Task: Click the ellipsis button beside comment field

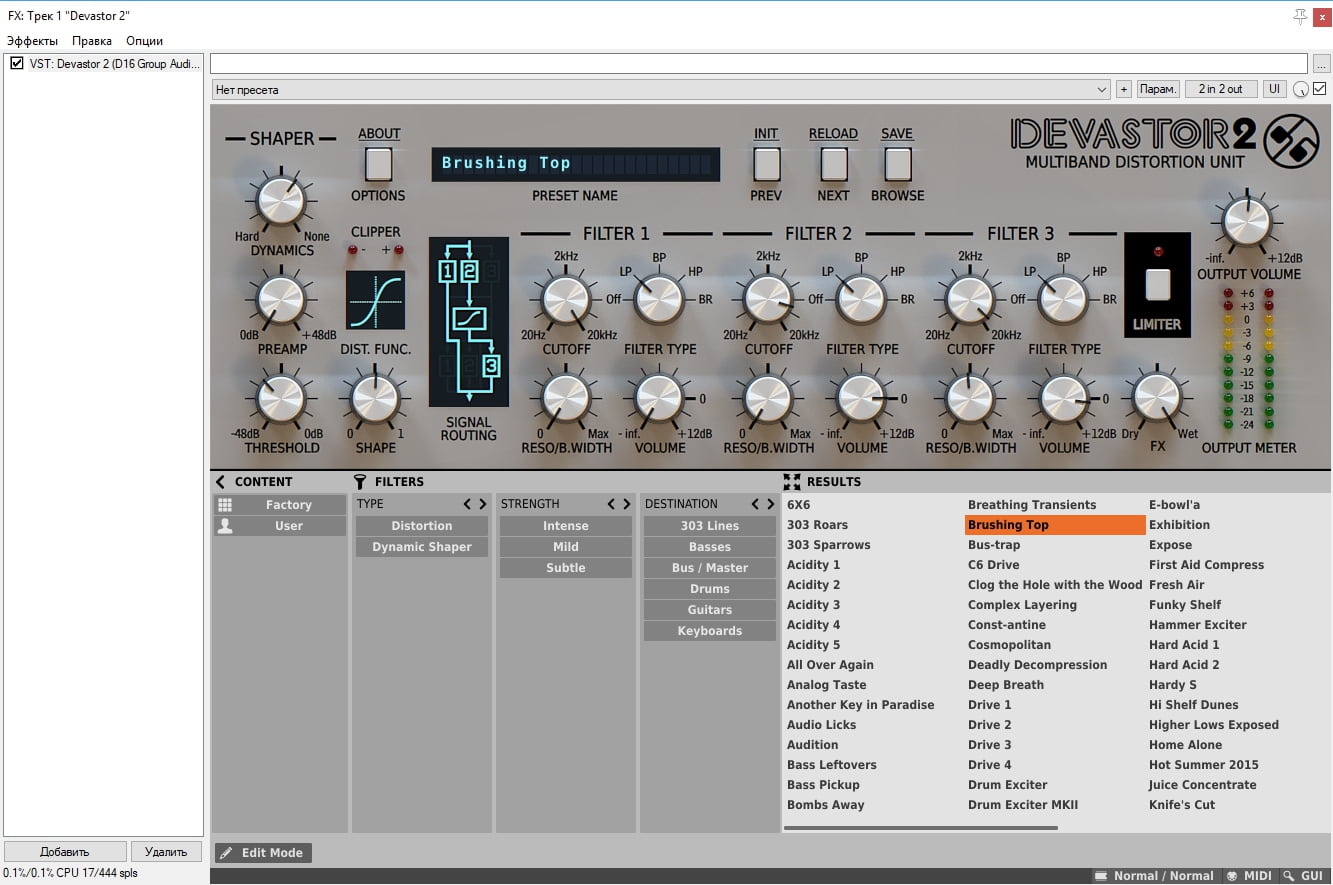Action: [x=1320, y=64]
